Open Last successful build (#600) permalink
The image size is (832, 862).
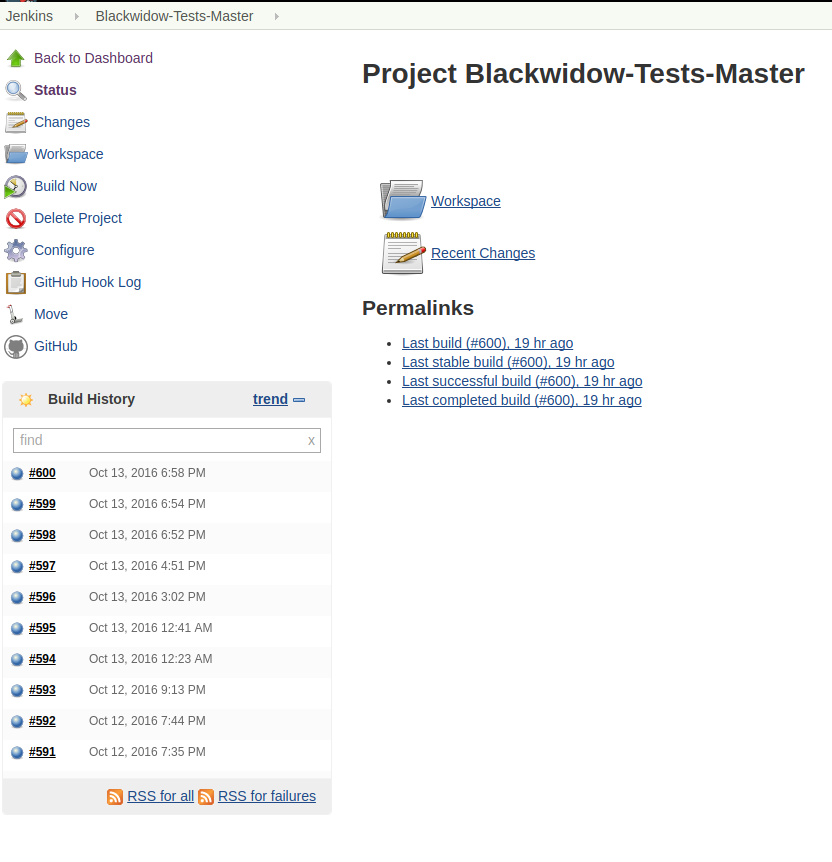[x=522, y=381]
